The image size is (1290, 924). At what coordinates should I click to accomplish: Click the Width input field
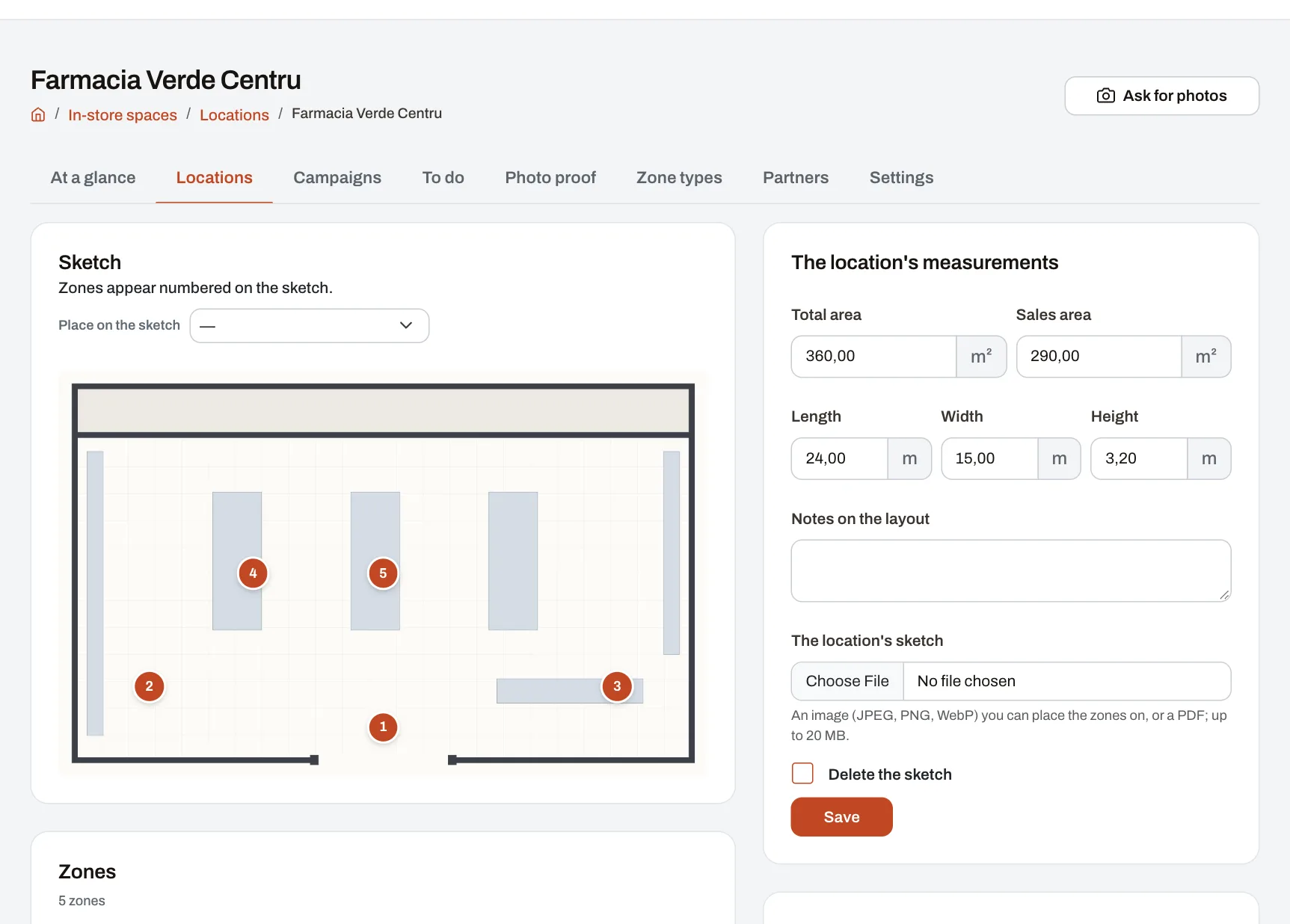click(x=989, y=458)
